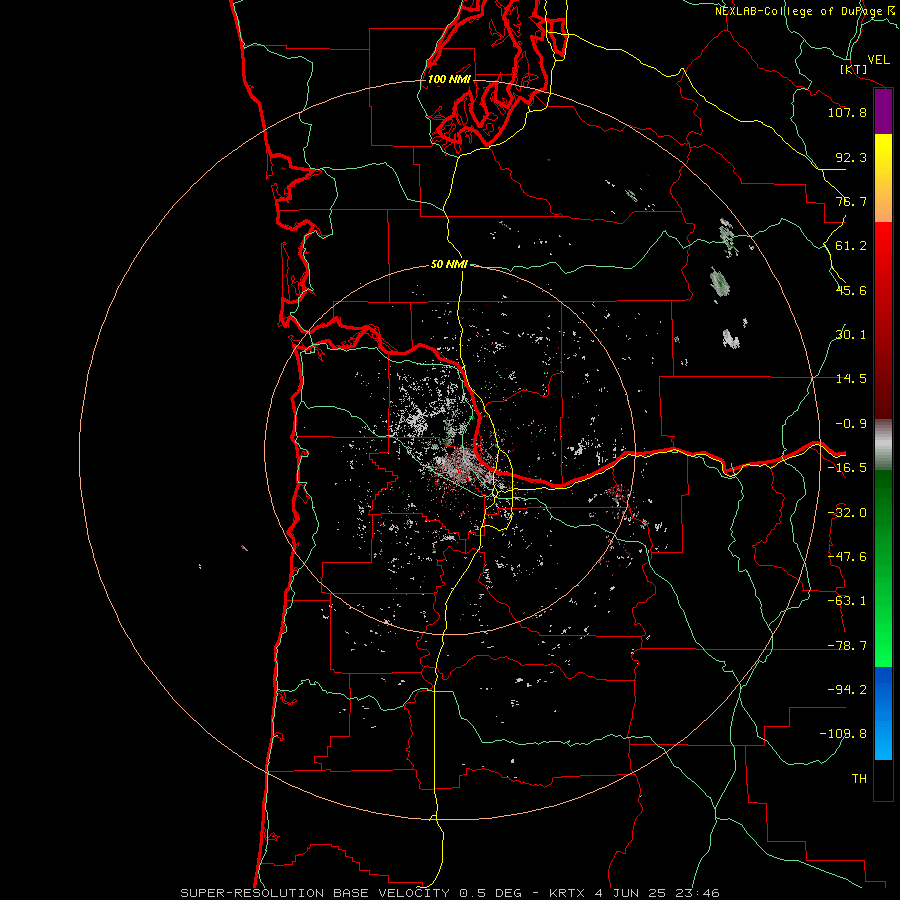Screen dimensions: 900x900
Task: Click the blue segment of the color bar
Action: click(883, 713)
